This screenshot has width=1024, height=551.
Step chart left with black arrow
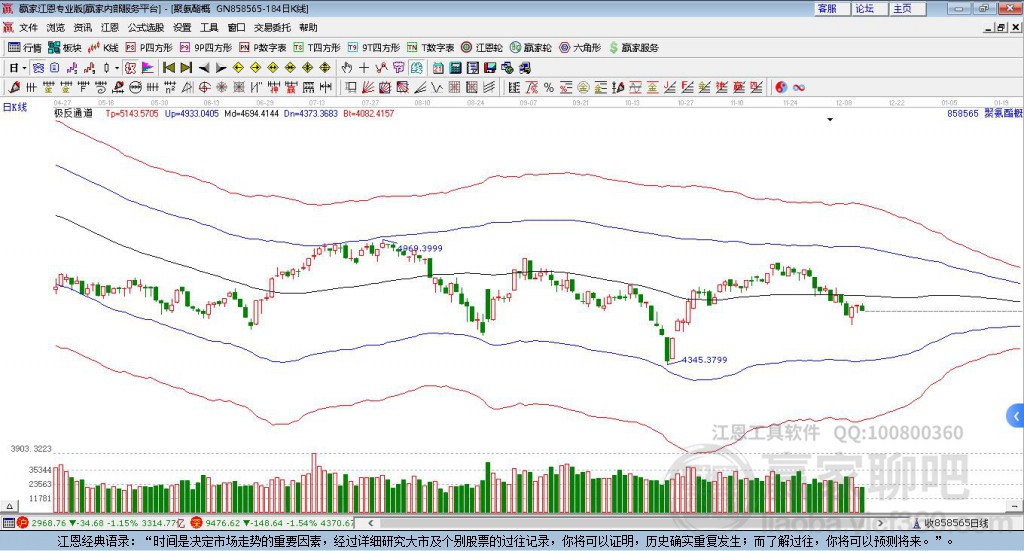point(204,68)
